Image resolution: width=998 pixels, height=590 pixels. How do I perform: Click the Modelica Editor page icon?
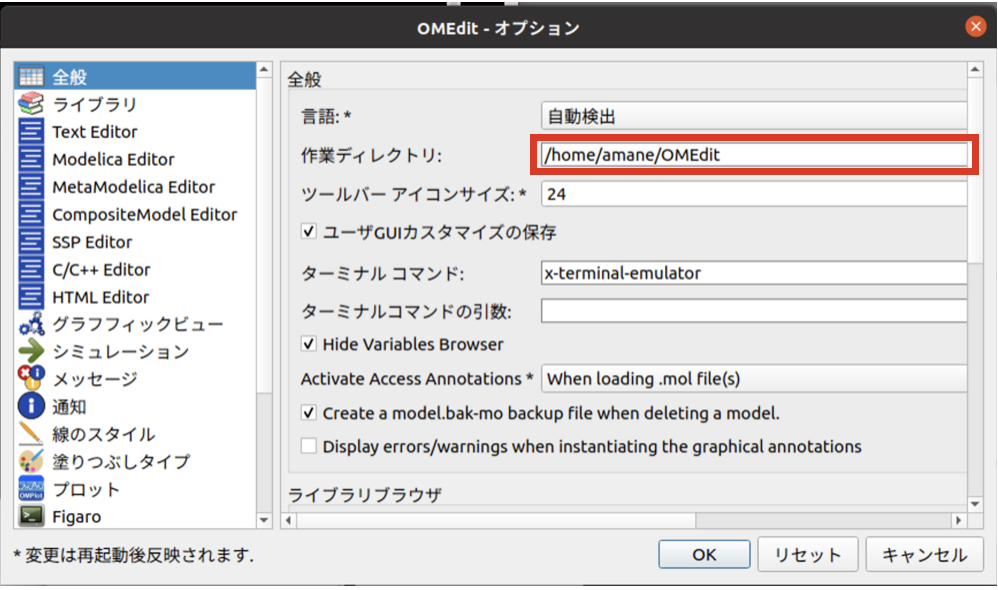point(31,159)
